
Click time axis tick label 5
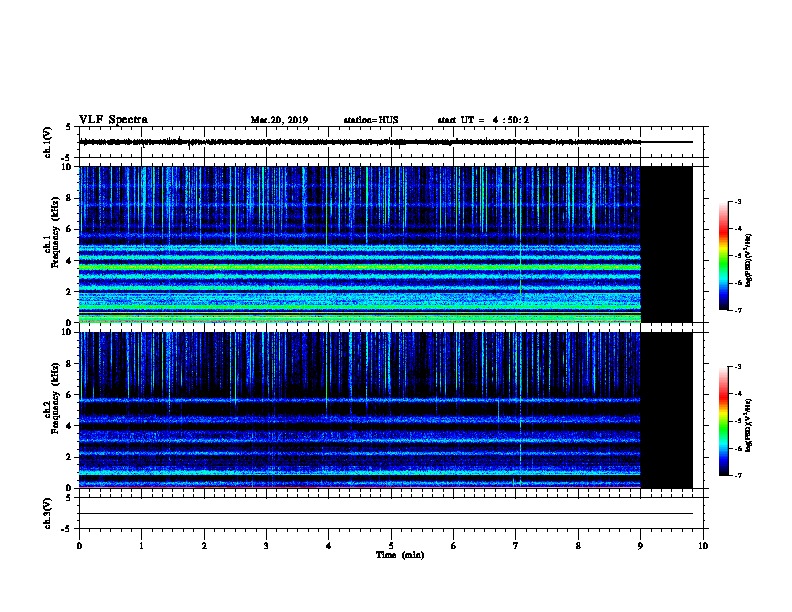tap(391, 546)
